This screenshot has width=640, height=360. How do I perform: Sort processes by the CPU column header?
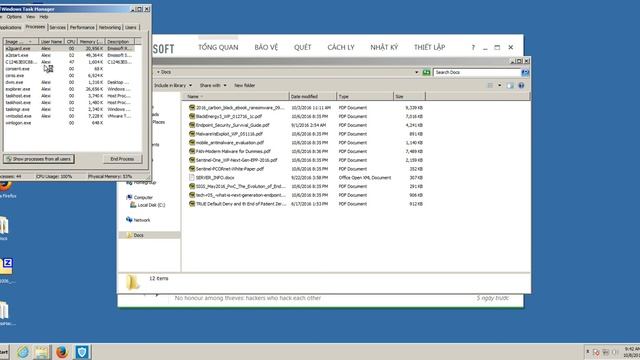tap(71, 42)
